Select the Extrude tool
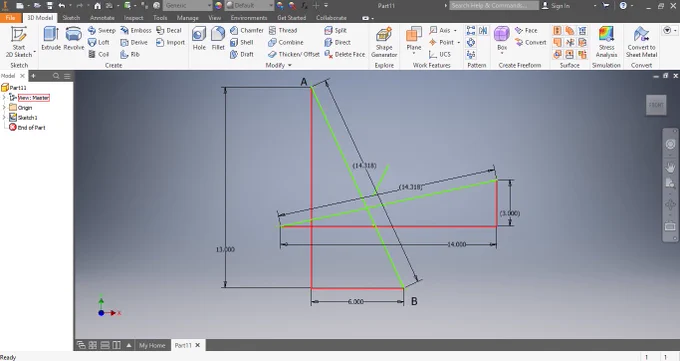The width and height of the screenshot is (680, 361). [51, 38]
